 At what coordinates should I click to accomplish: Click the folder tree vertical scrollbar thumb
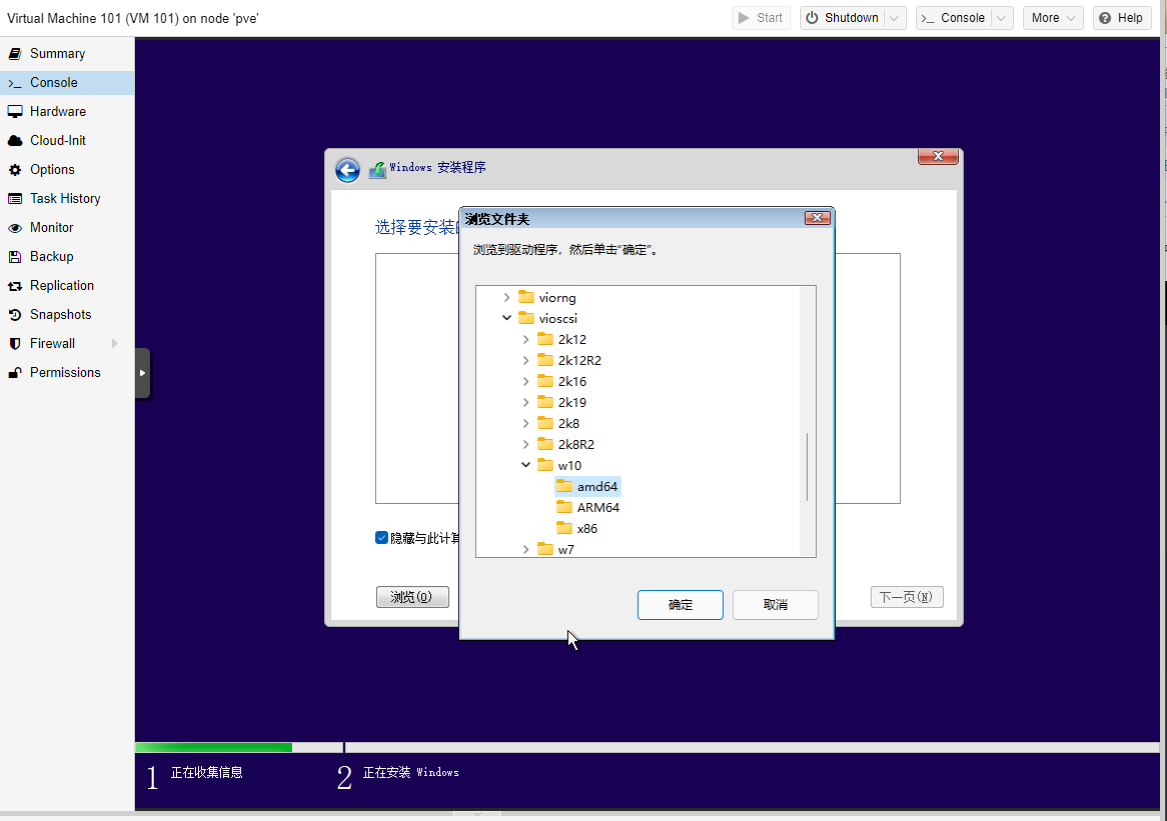pyautogui.click(x=807, y=467)
